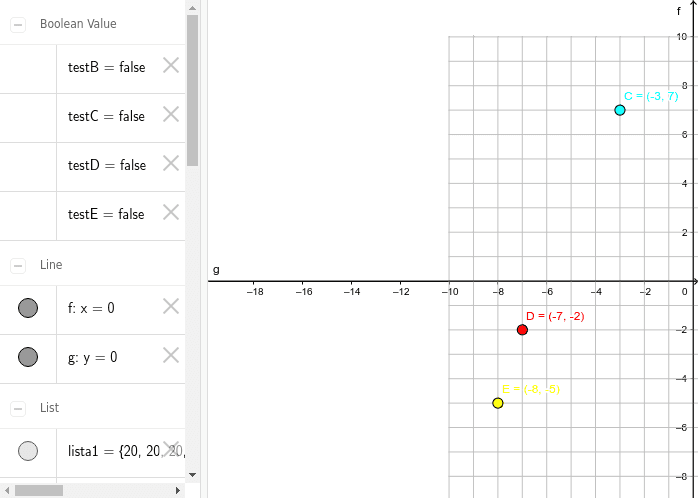Collapse the Line group
The image size is (700, 500).
pos(18,266)
